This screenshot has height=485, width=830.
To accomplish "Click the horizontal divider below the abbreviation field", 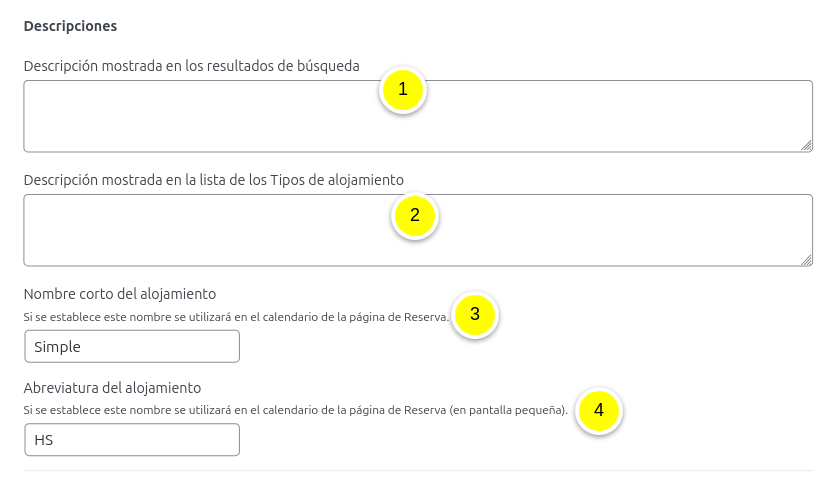I will click(x=418, y=470).
